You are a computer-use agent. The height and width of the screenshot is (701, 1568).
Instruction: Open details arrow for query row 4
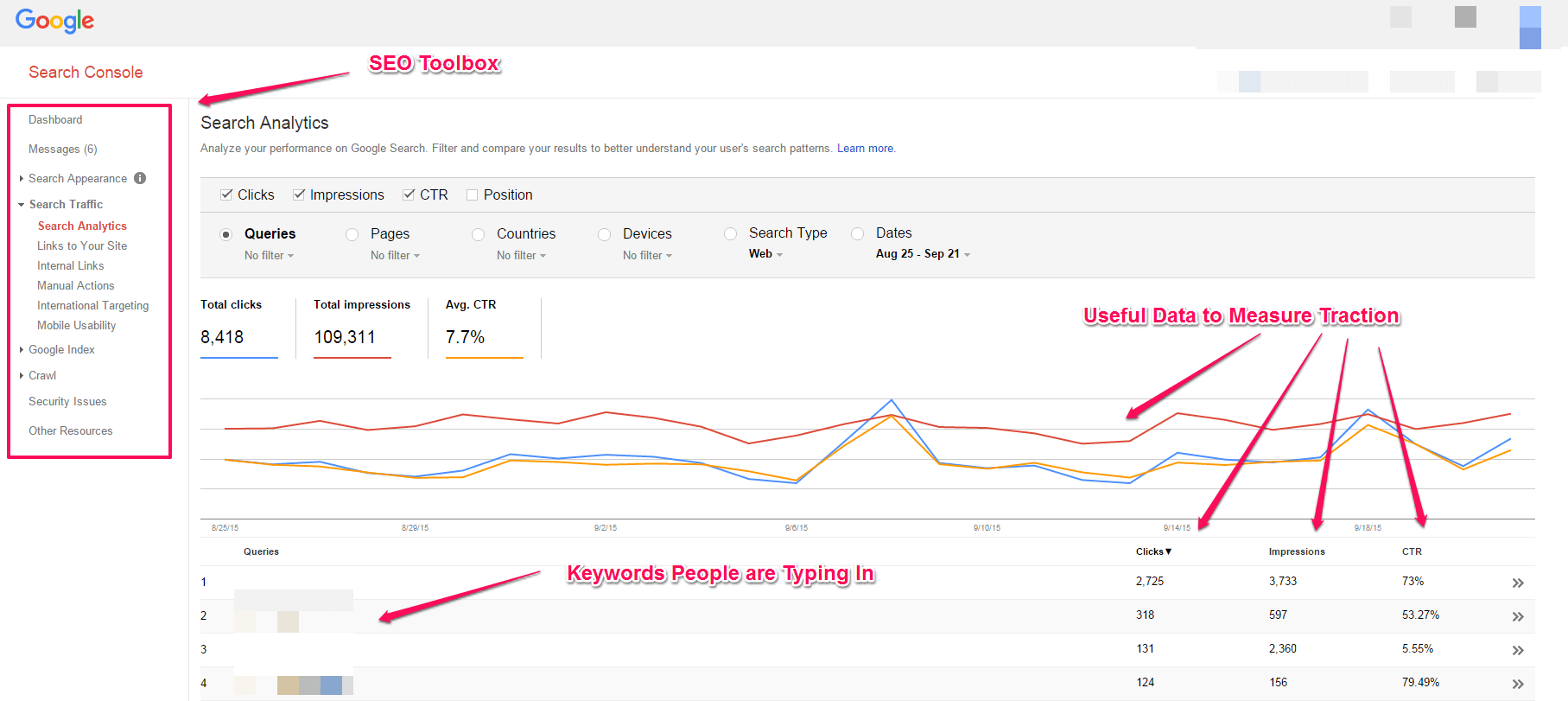click(1518, 684)
